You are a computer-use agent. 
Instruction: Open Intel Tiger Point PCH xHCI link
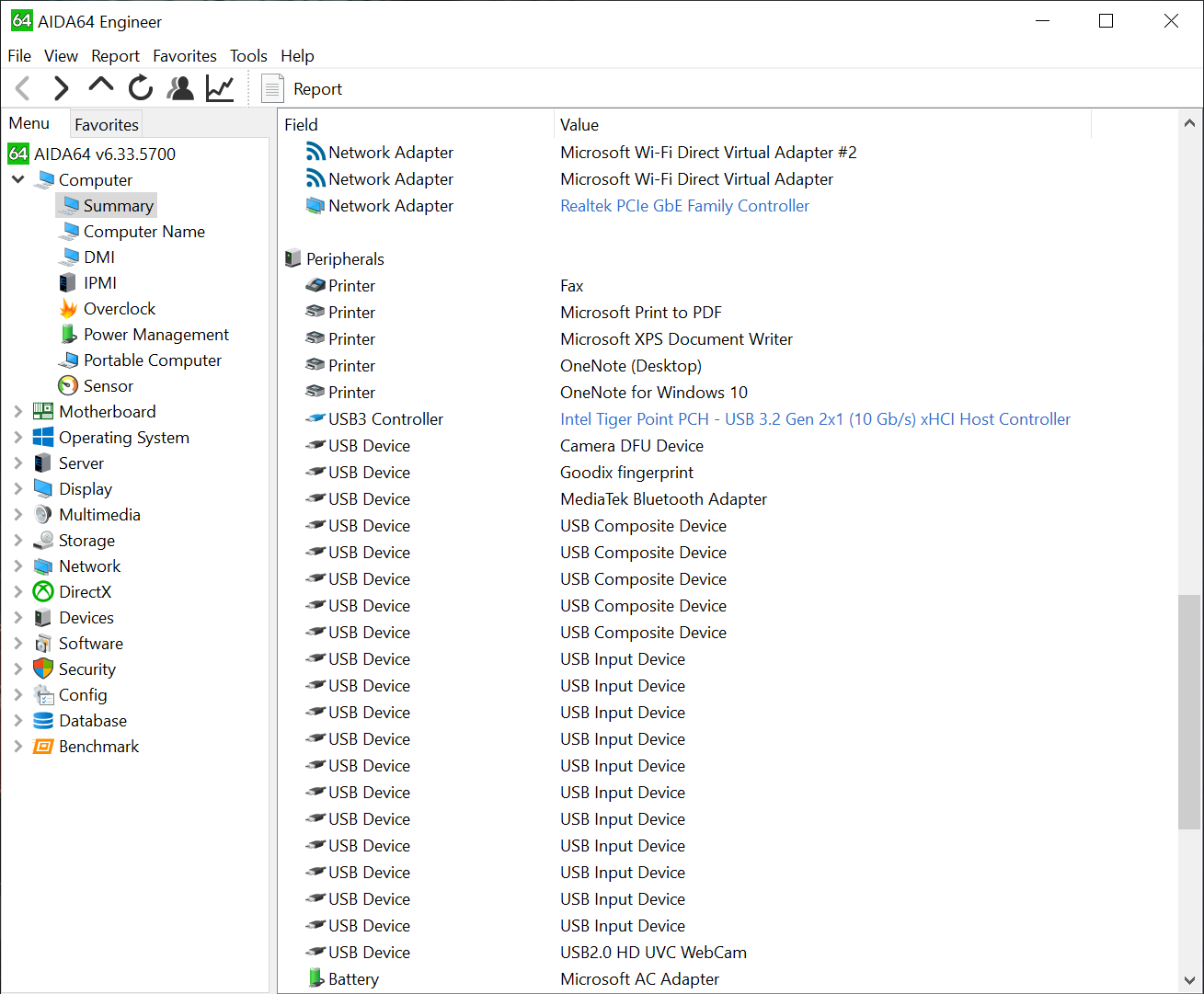click(815, 419)
